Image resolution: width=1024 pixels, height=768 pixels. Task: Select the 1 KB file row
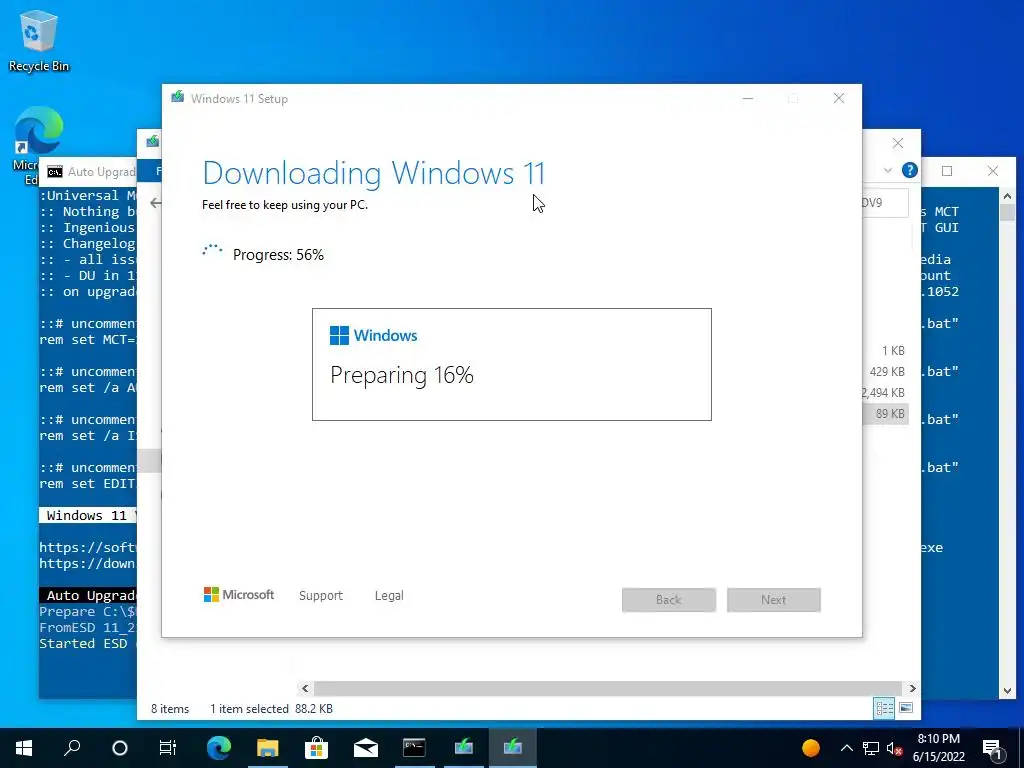885,351
